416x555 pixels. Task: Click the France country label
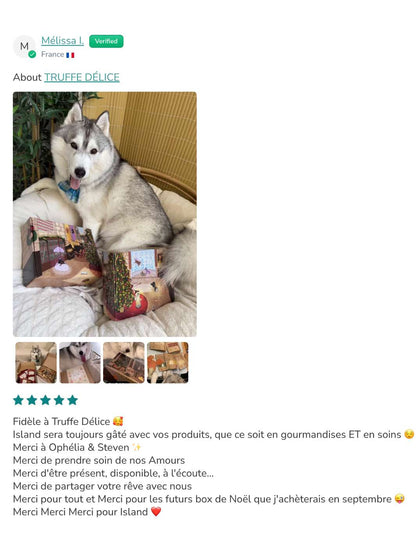point(52,54)
